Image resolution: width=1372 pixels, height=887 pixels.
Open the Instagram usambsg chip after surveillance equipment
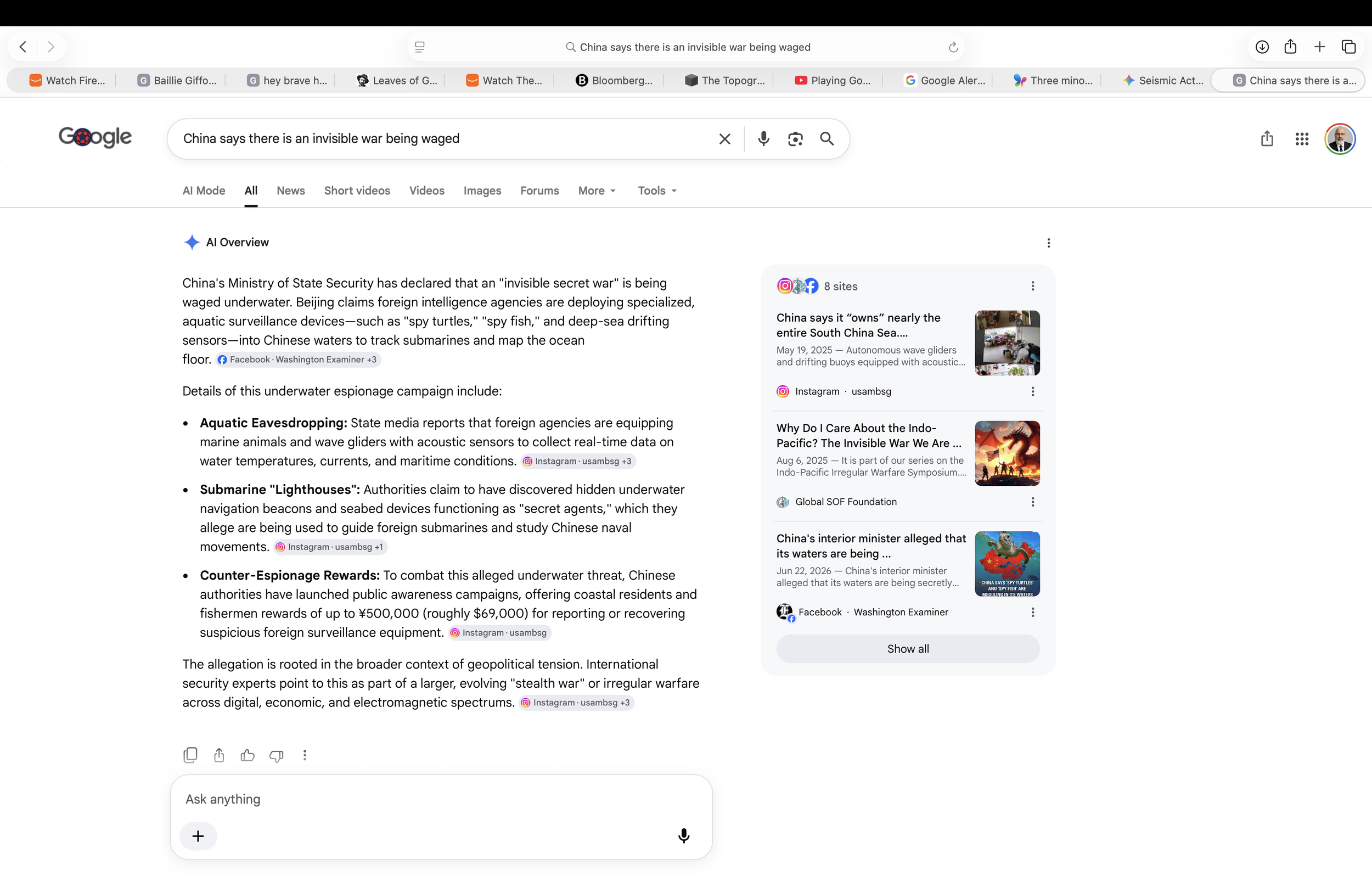click(500, 633)
